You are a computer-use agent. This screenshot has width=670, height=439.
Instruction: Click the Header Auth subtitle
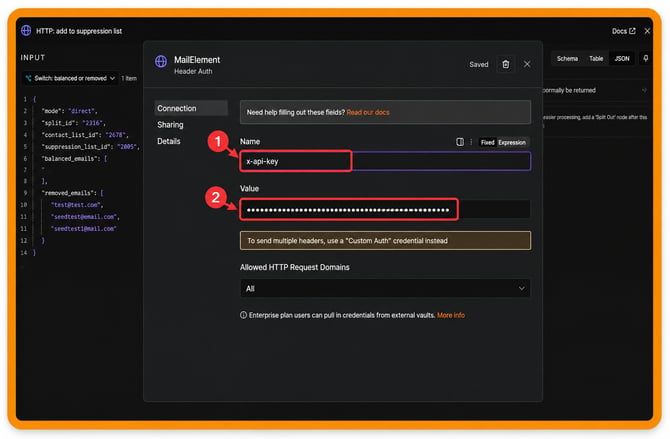[193, 71]
